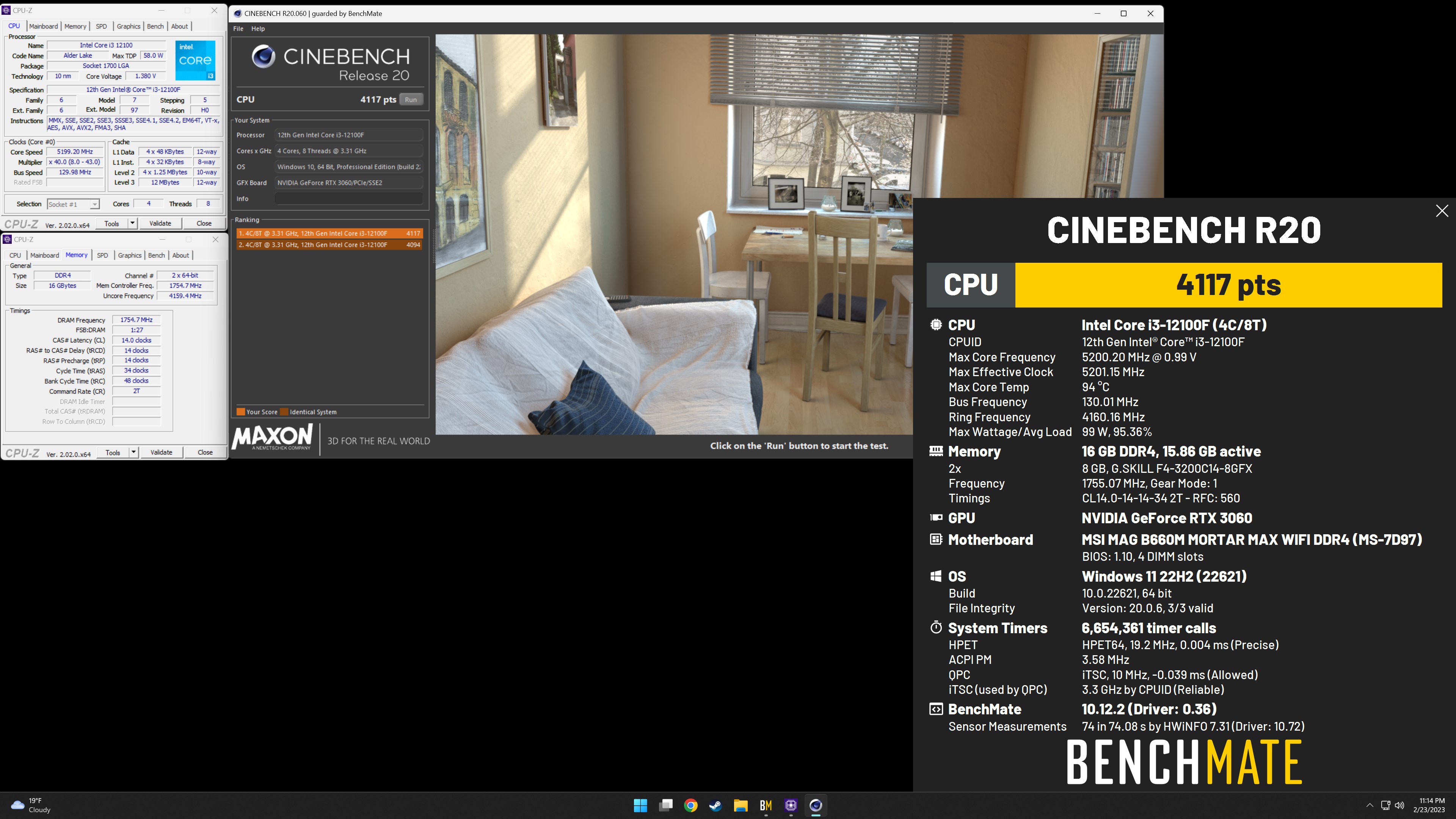This screenshot has width=1456, height=819.
Task: Close BenchMate result overlay with X
Action: [1442, 211]
